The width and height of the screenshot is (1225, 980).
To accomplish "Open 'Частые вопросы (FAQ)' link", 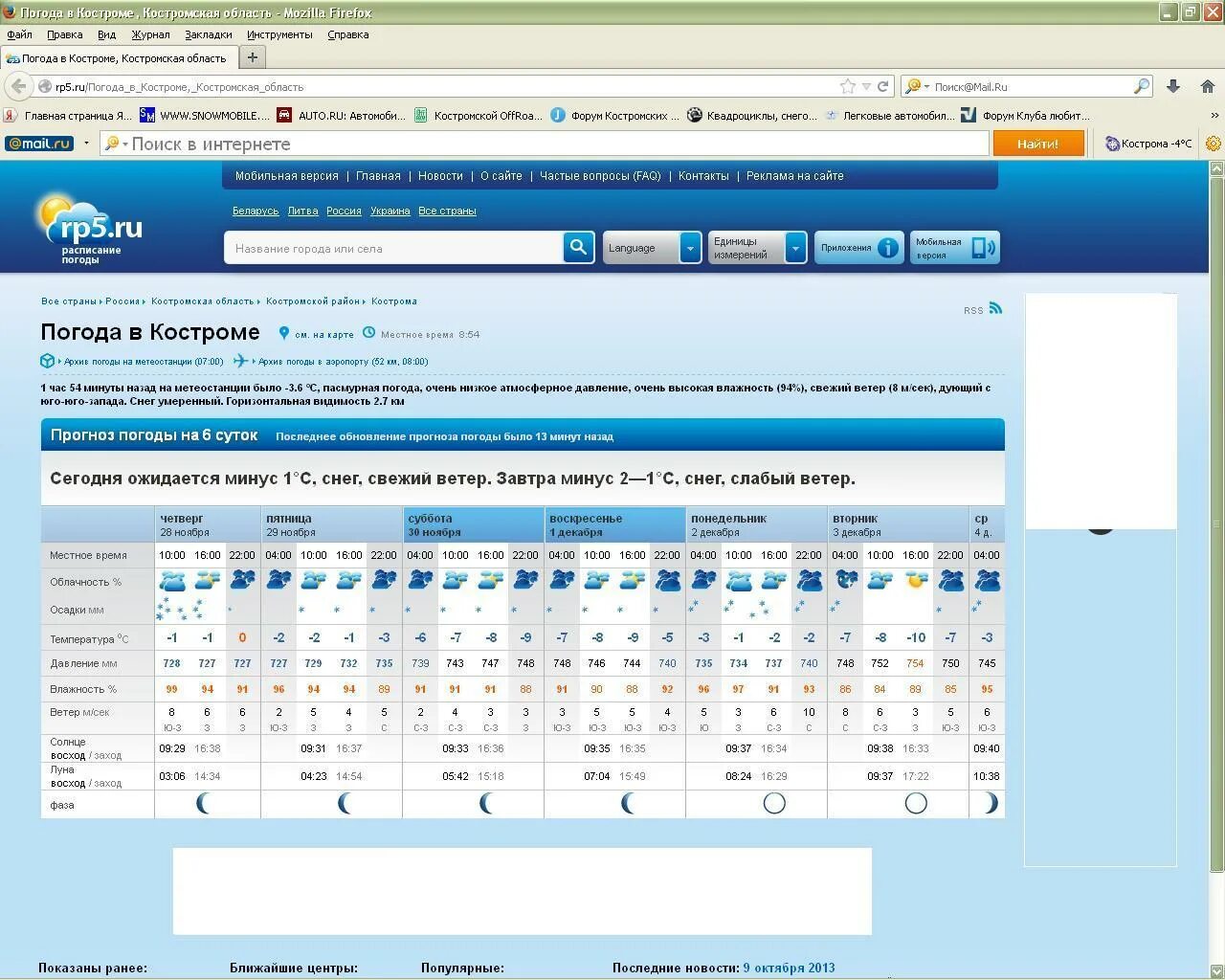I will [x=600, y=176].
